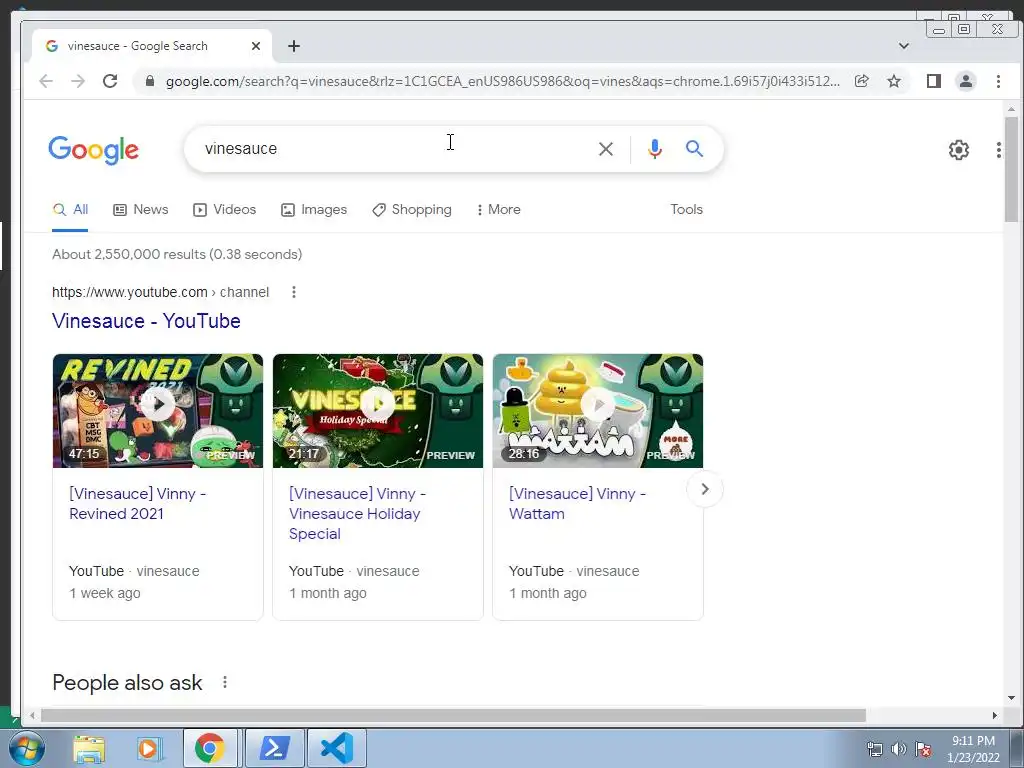Screen dimensions: 1024x768
Task: View site information padlock icon
Action: click(x=150, y=81)
